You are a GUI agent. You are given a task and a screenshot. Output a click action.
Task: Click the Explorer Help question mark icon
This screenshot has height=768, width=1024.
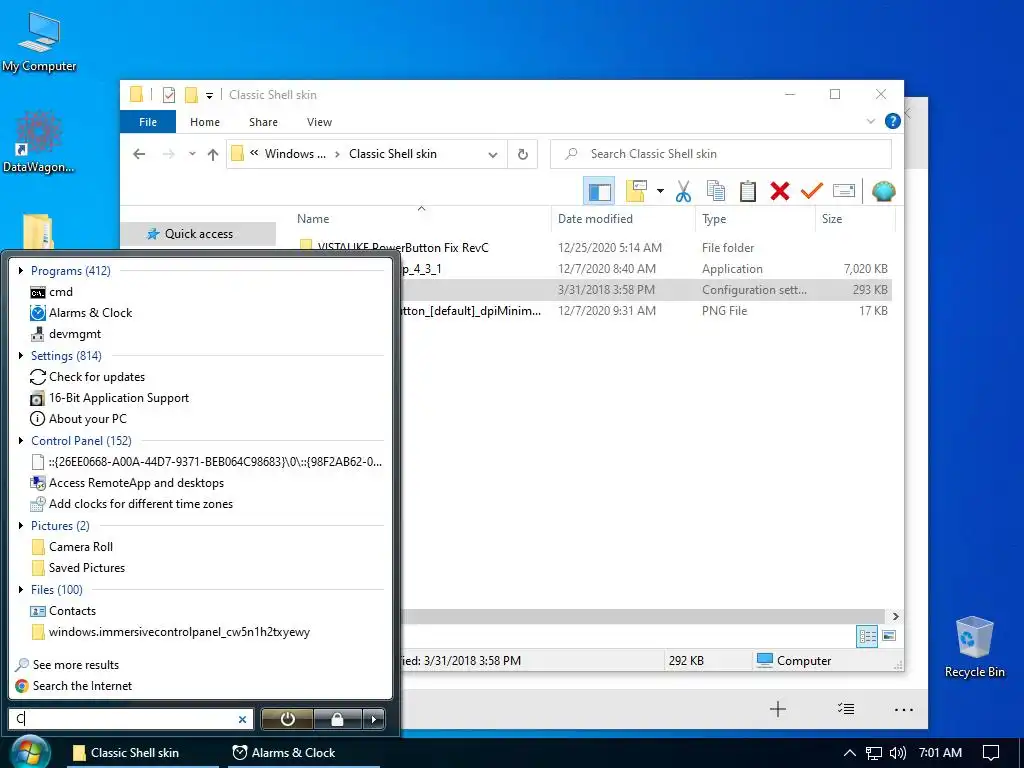tap(892, 121)
